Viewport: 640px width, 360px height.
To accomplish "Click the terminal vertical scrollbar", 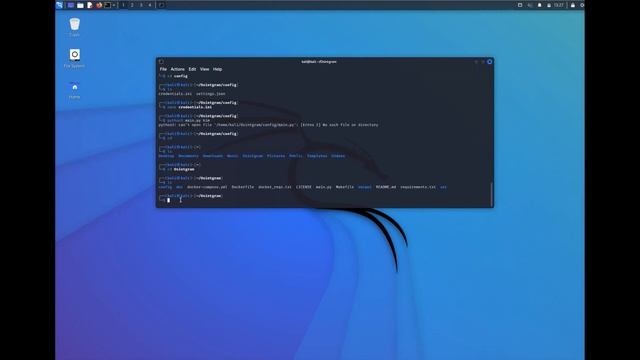I will (x=491, y=194).
